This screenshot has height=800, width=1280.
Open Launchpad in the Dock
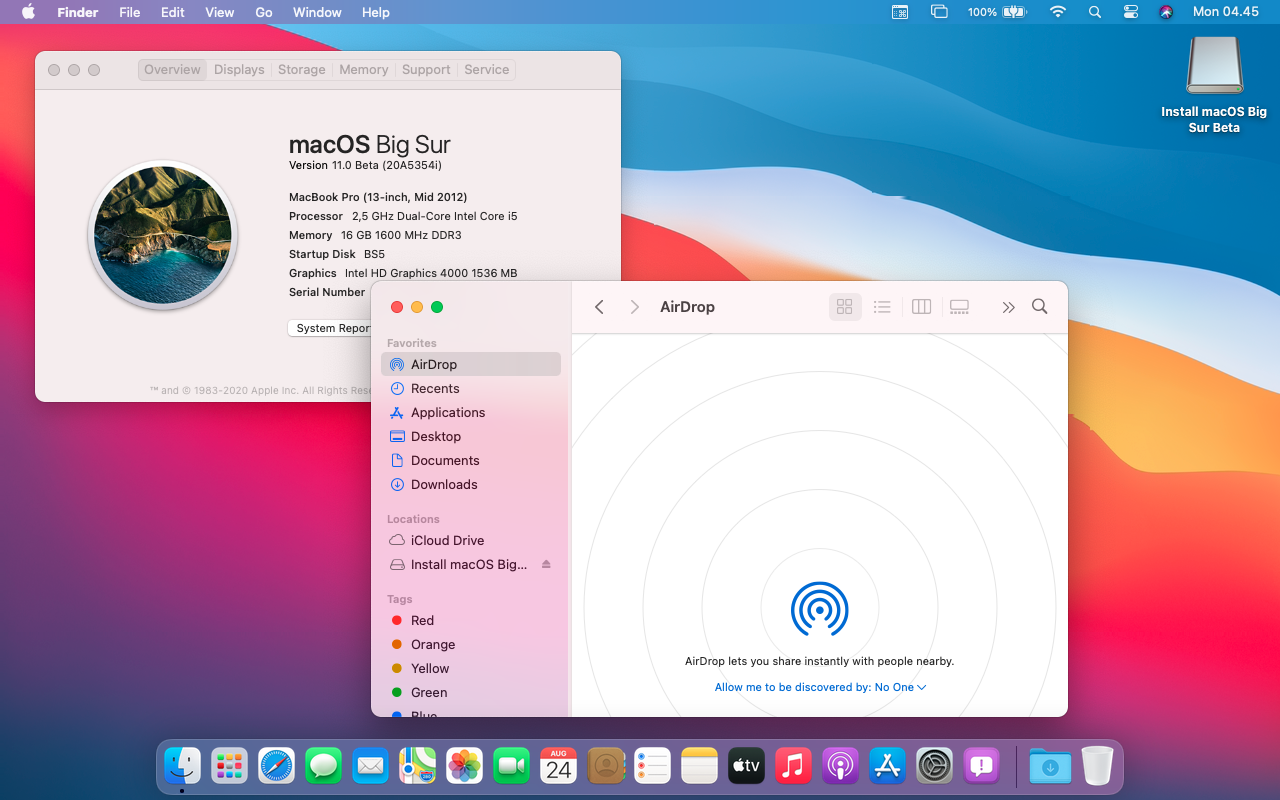[230, 766]
